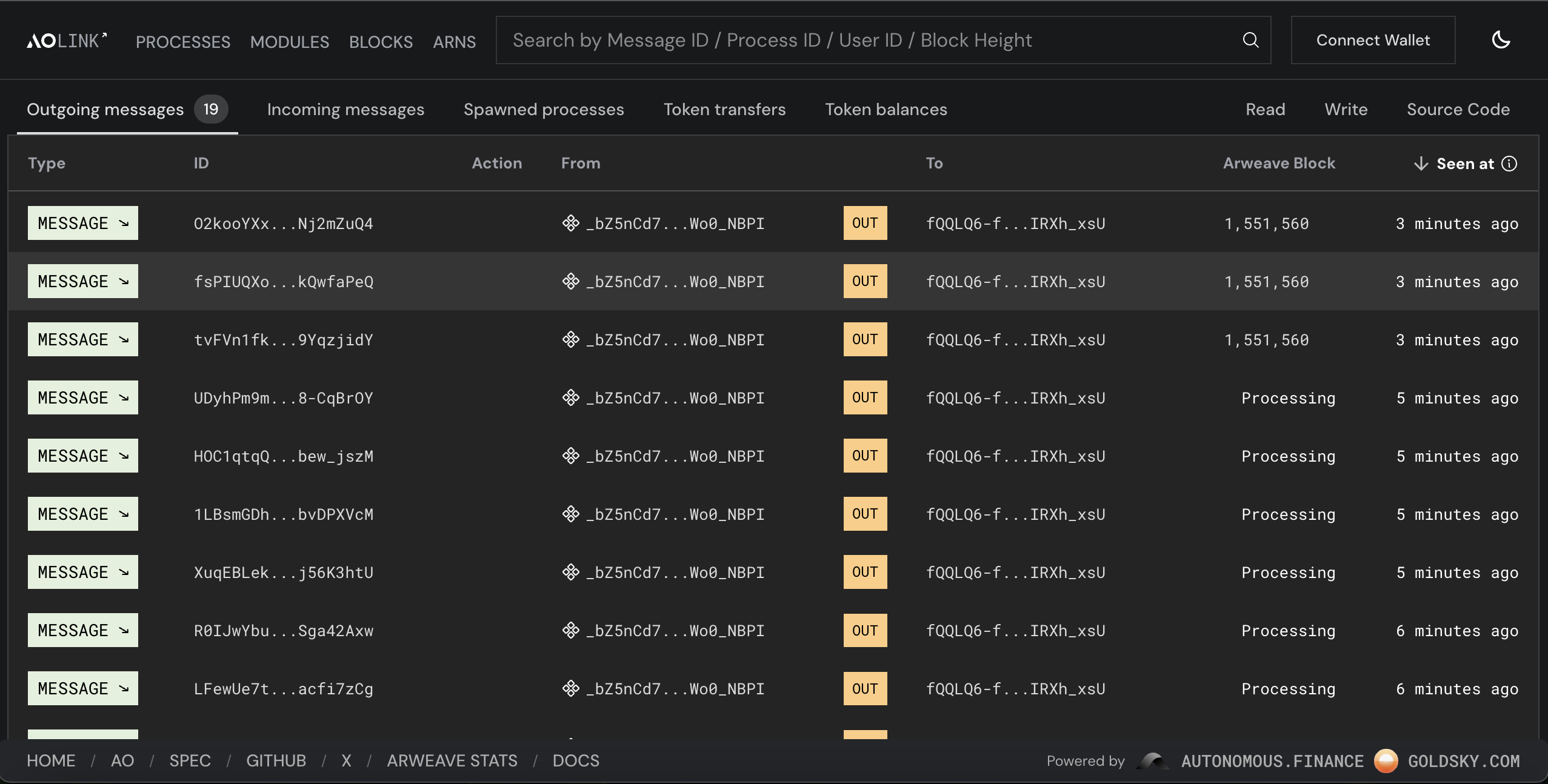This screenshot has width=1548, height=784.
Task: Open ARWEAVE STATS footer link
Action: [452, 761]
